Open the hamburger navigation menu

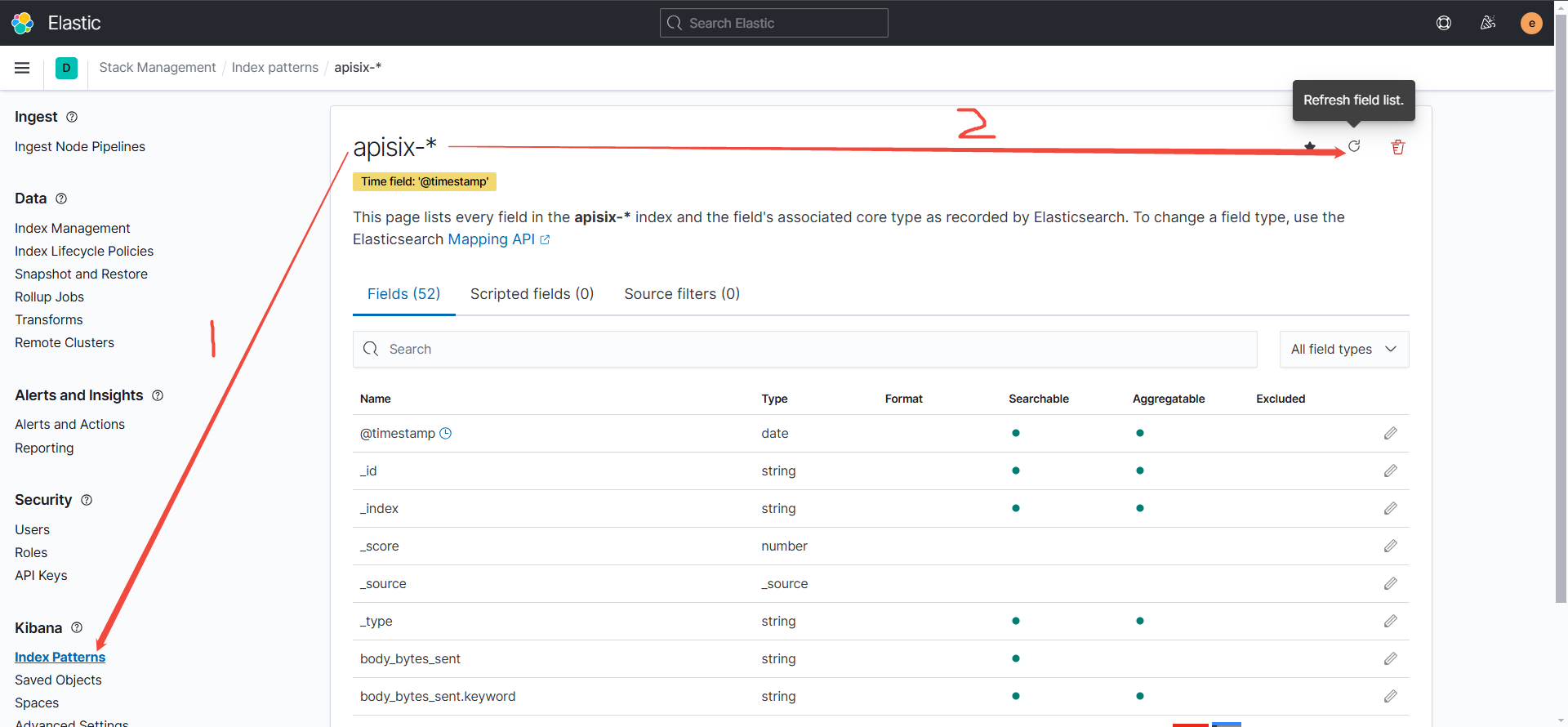click(22, 68)
